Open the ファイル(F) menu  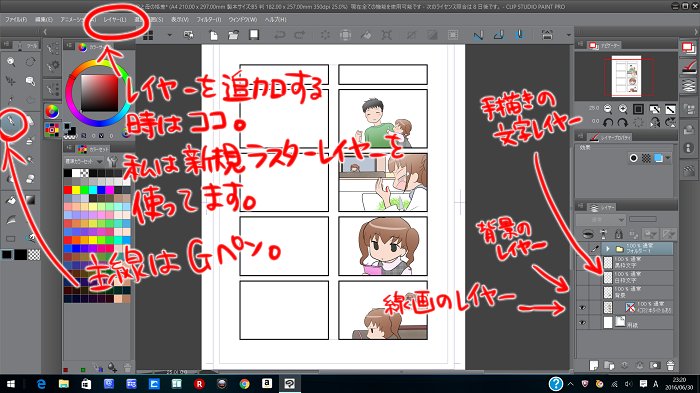16,20
